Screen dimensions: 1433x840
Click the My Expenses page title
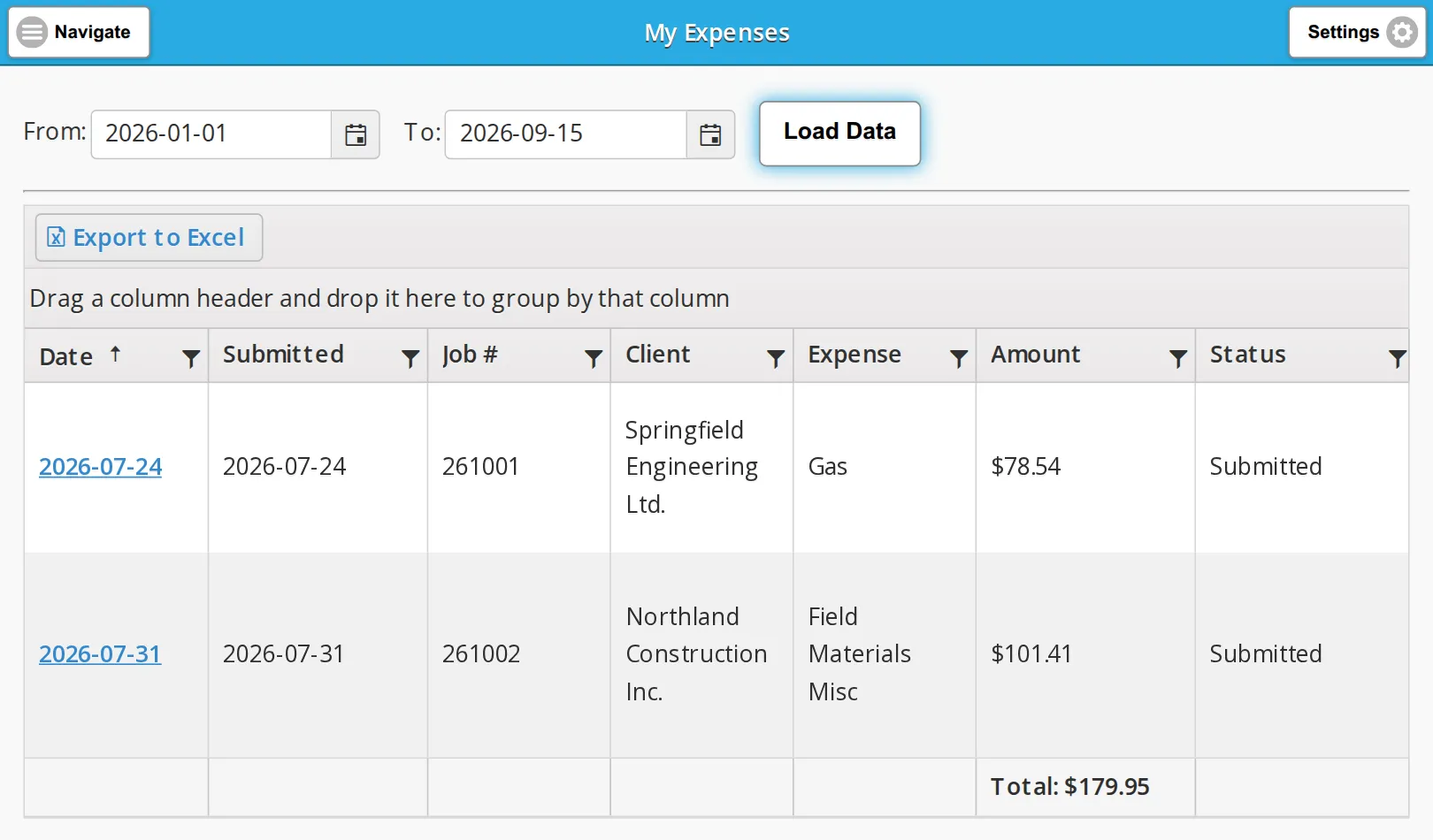coord(716,34)
